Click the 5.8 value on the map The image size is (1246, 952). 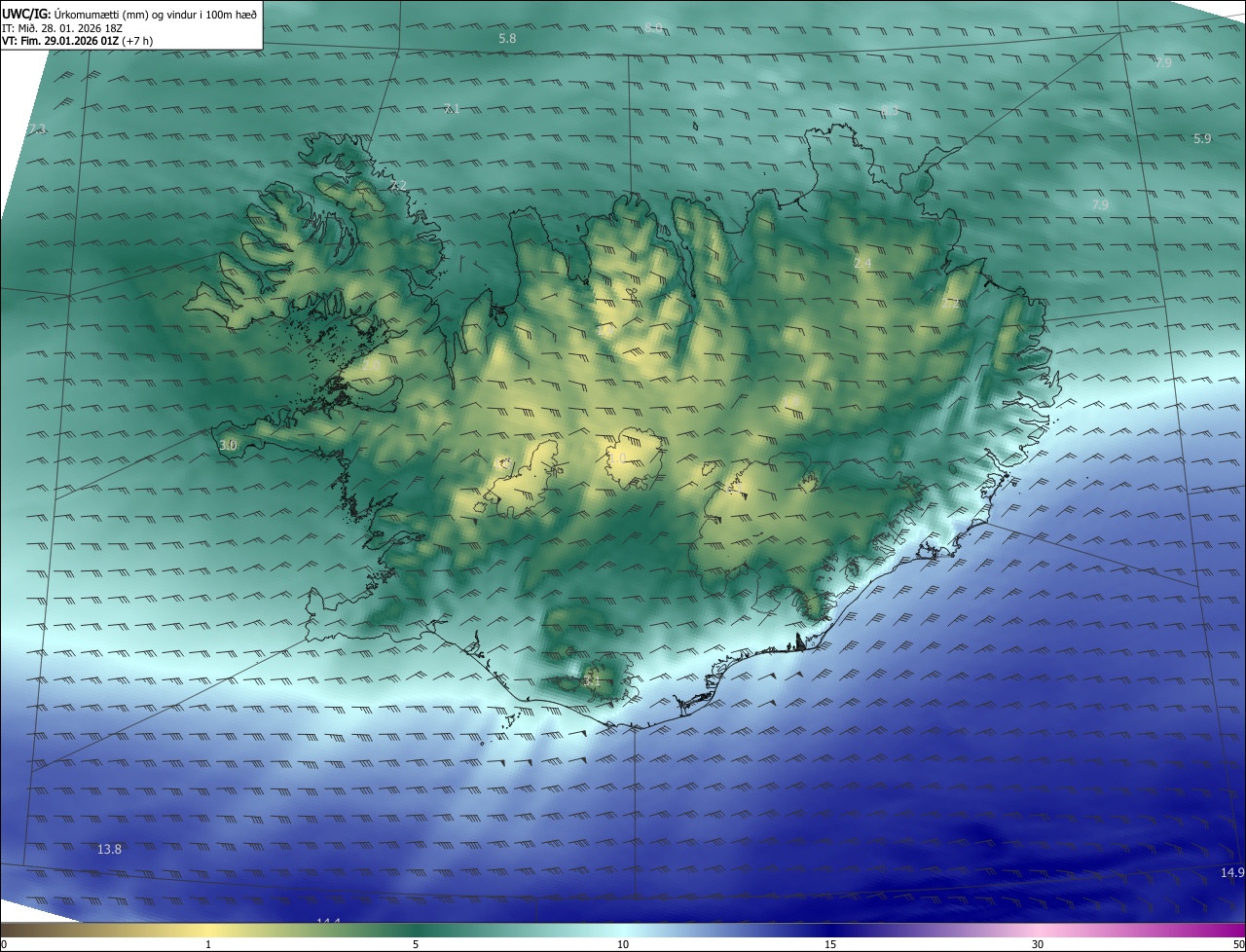(x=507, y=38)
